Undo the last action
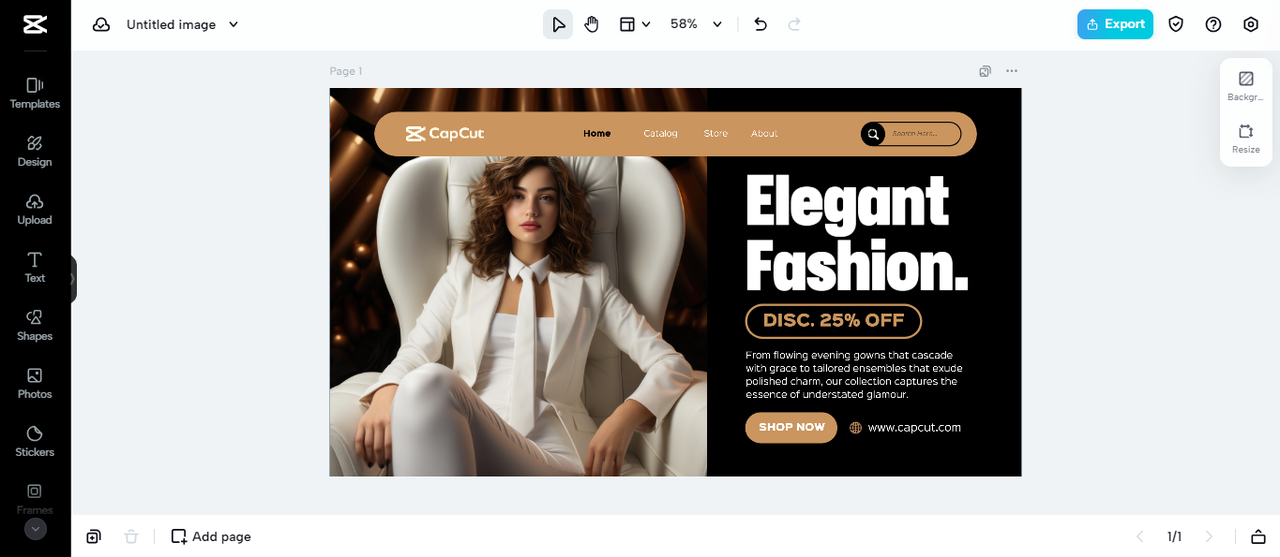The image size is (1280, 557). pyautogui.click(x=761, y=24)
